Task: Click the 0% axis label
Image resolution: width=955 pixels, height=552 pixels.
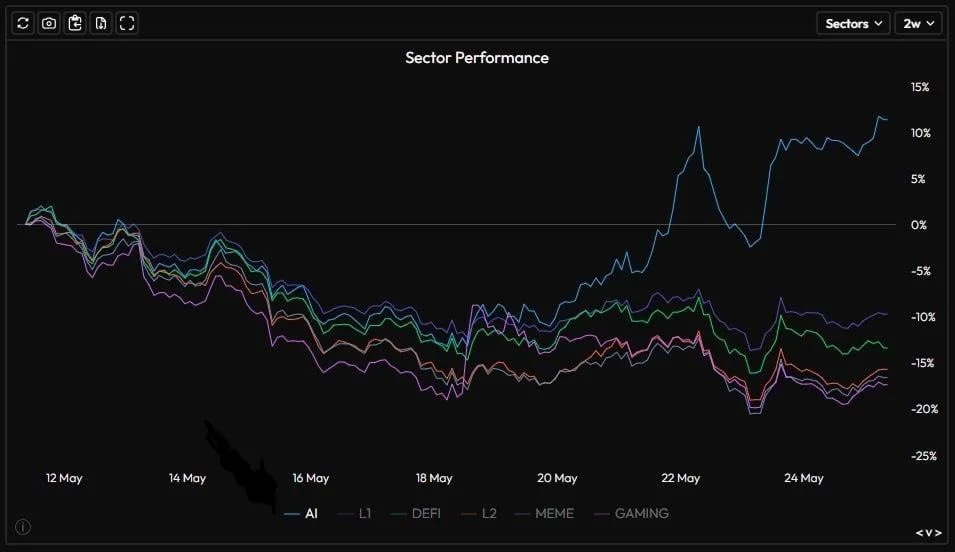Action: (918, 225)
